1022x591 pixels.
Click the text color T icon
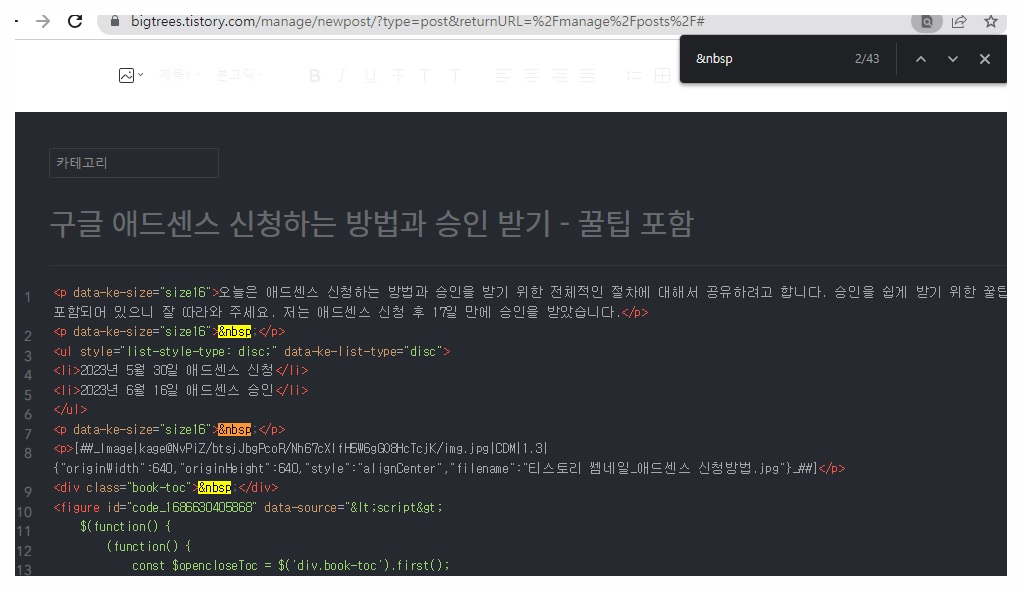point(425,76)
